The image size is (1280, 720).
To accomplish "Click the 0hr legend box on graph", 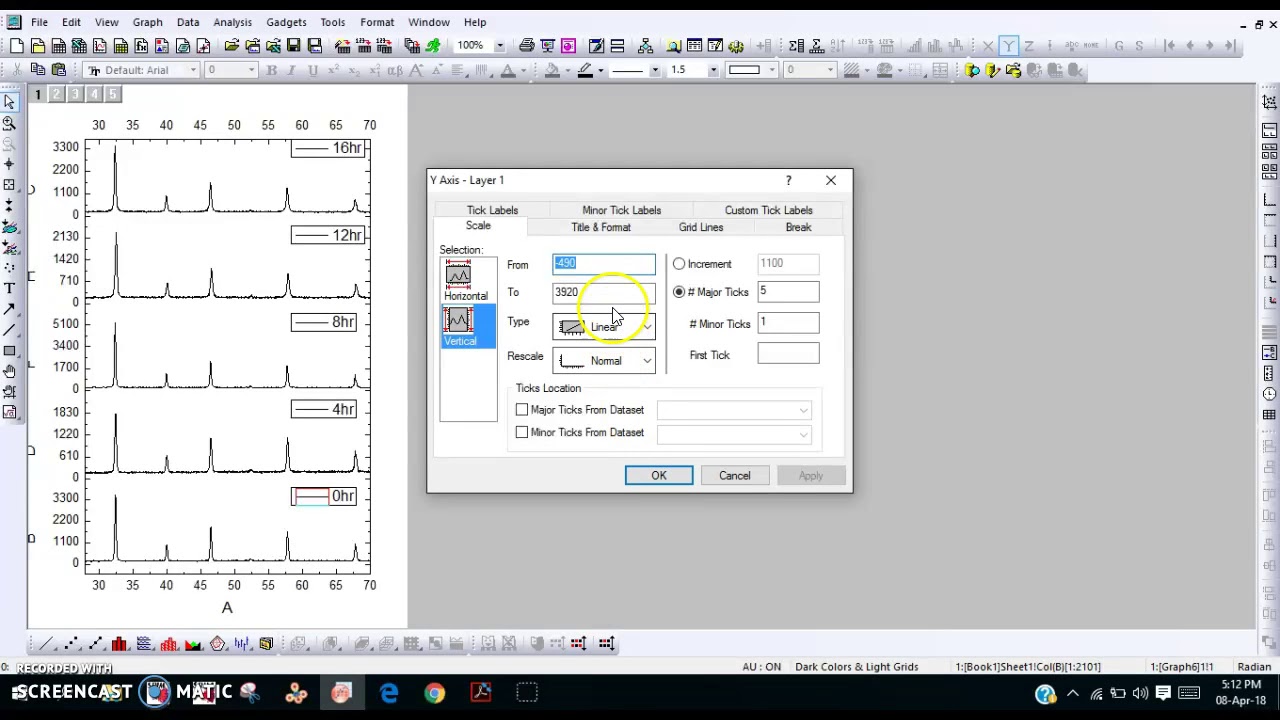I will point(324,497).
